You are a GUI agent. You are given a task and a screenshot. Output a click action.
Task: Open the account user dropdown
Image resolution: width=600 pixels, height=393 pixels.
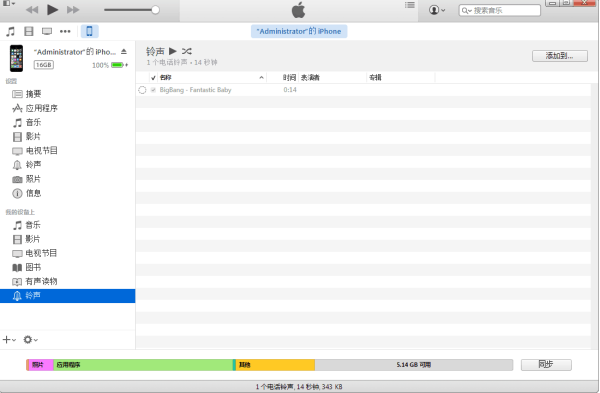437,10
